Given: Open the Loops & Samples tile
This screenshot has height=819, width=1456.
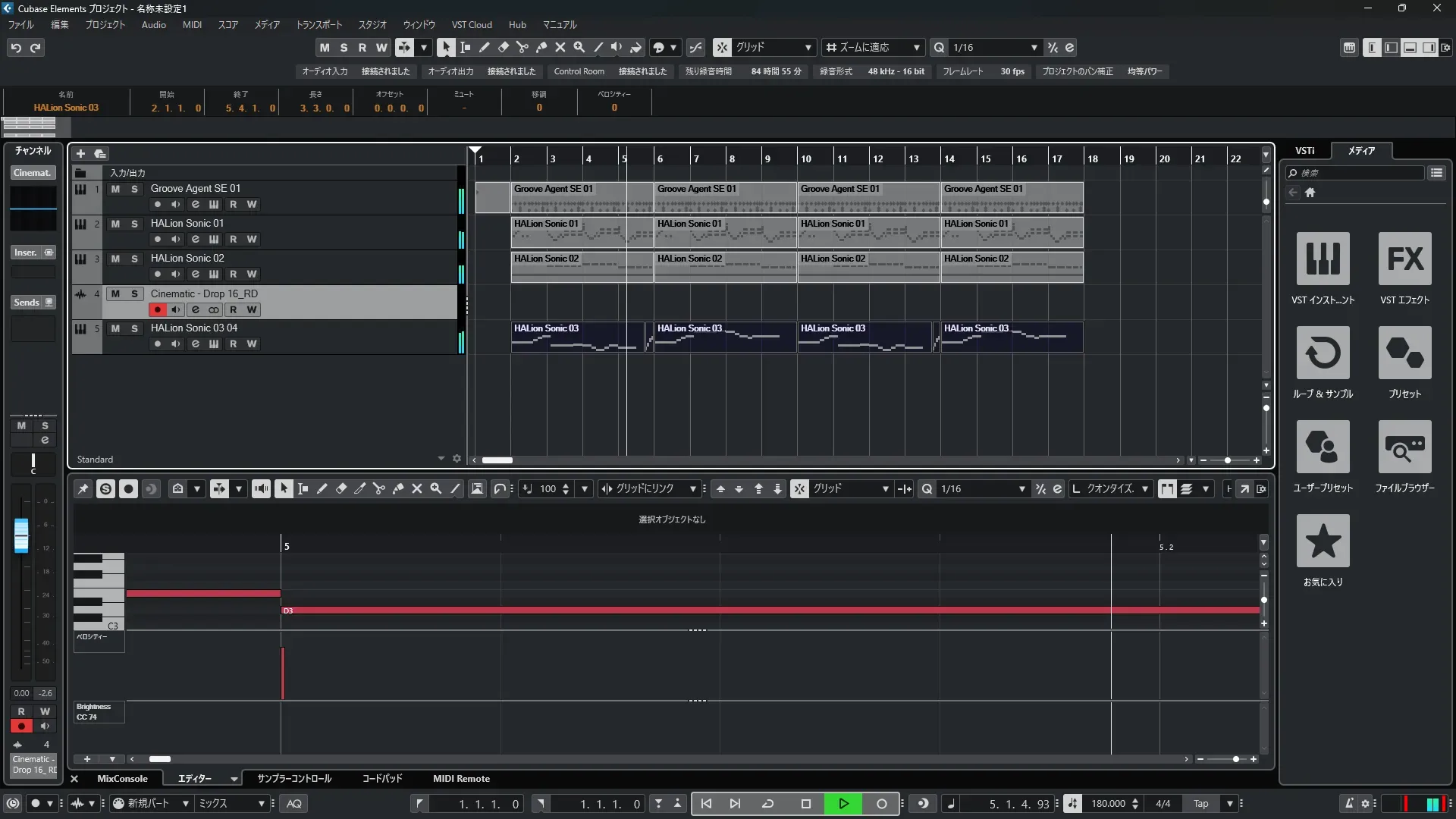Looking at the screenshot, I should point(1323,353).
